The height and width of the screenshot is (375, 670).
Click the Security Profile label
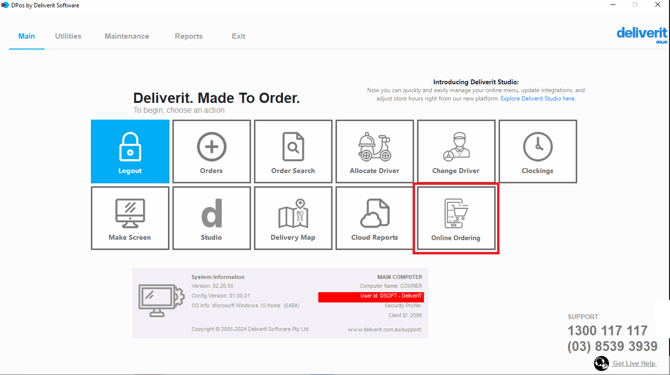point(403,306)
